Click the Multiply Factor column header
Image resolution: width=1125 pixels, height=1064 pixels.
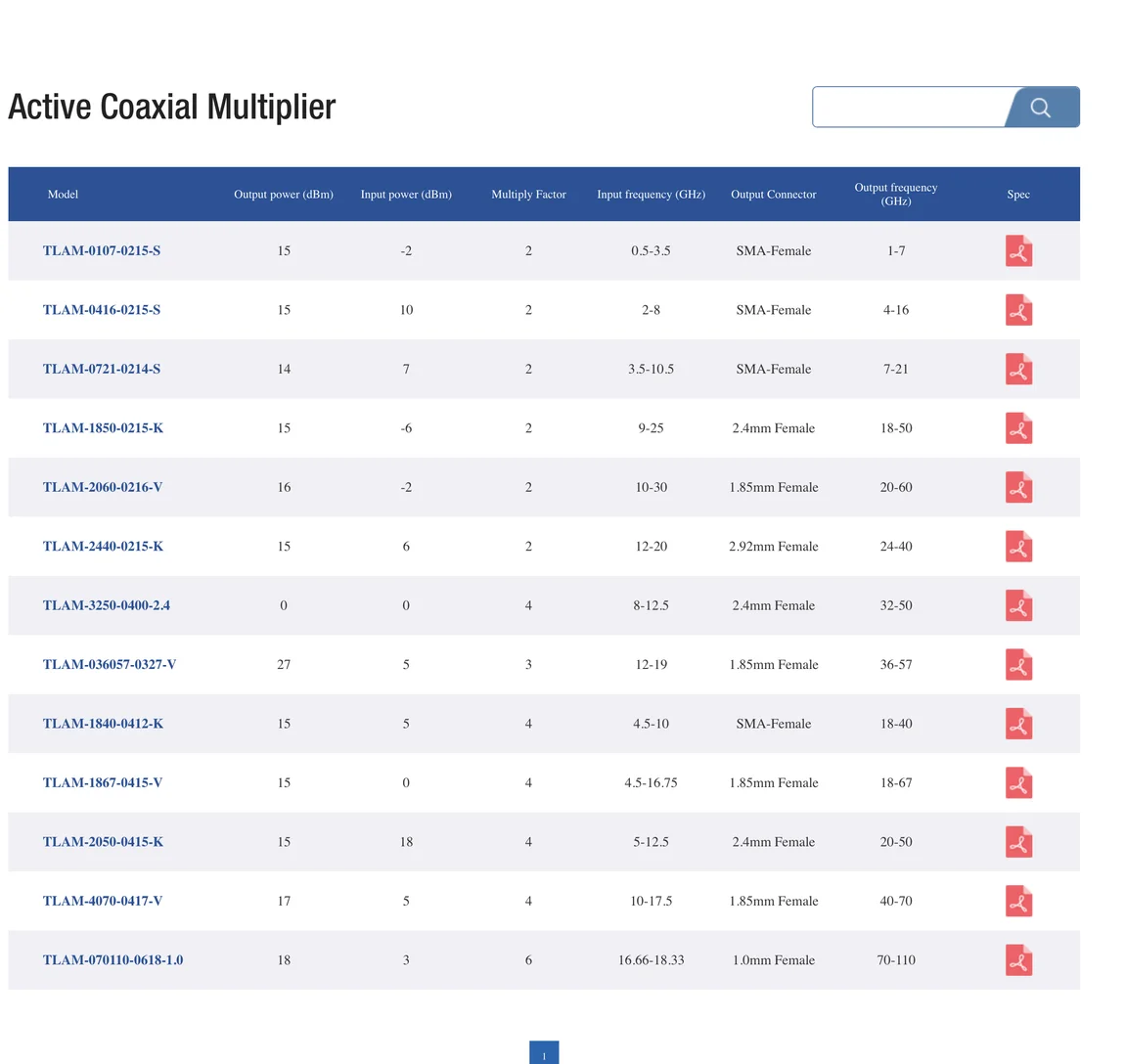click(528, 195)
